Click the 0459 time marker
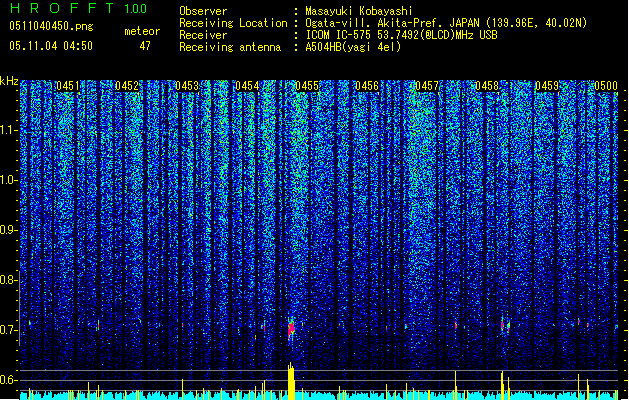The image size is (629, 400). pyautogui.click(x=547, y=86)
